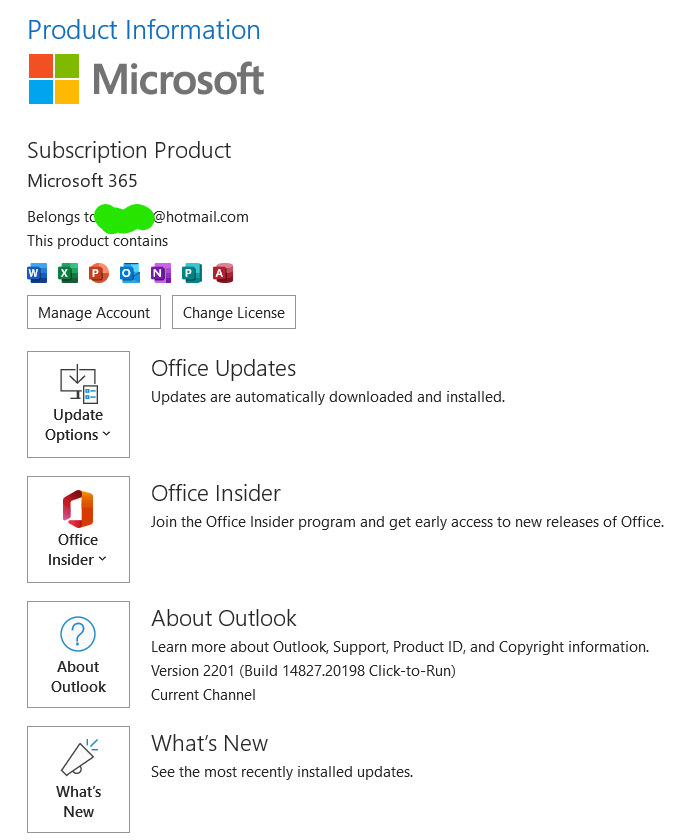Viewport: 697px width, 840px height.
Task: Click the PowerPoint app icon
Action: (x=99, y=273)
